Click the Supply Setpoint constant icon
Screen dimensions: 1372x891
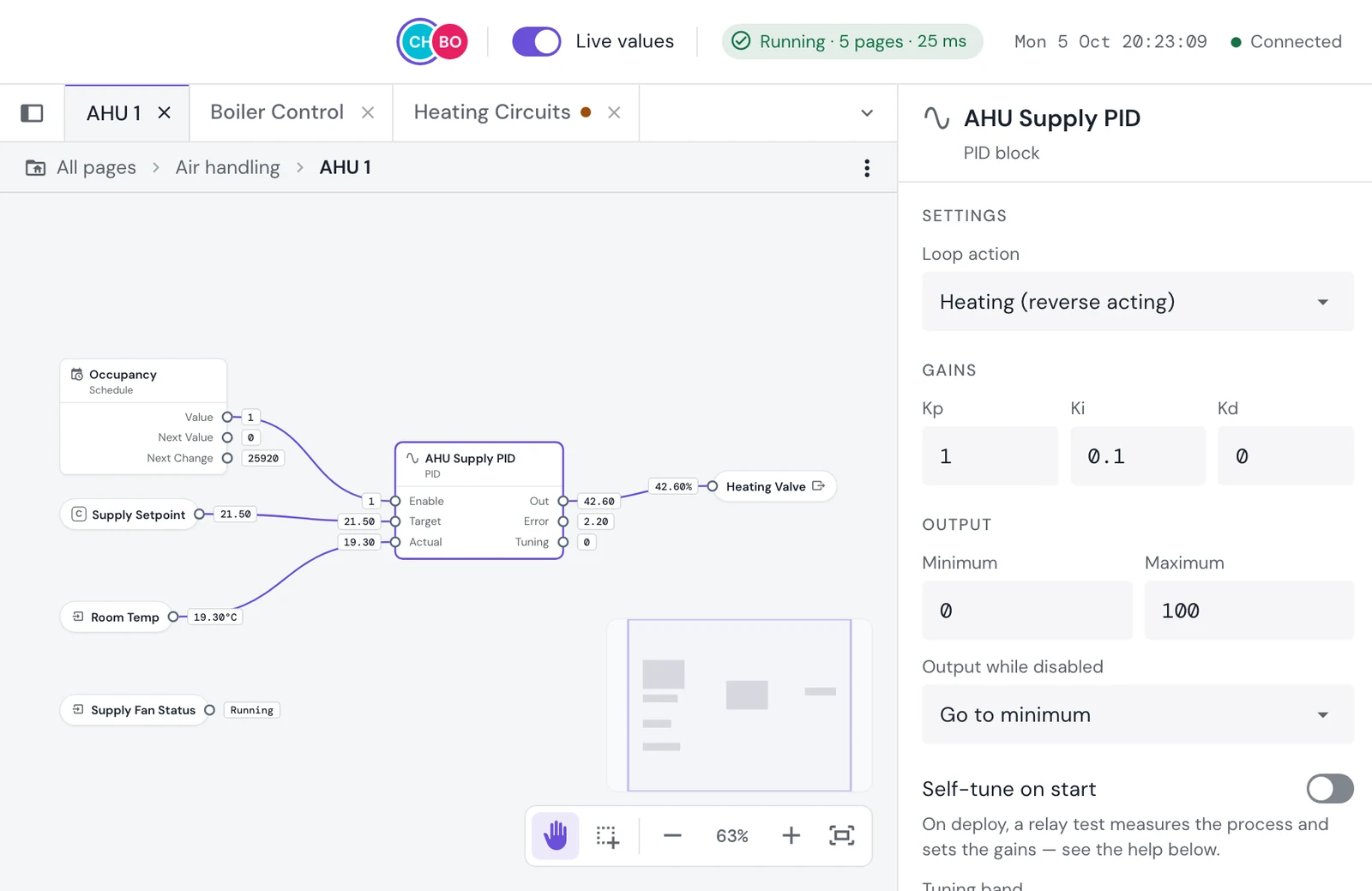tap(79, 515)
